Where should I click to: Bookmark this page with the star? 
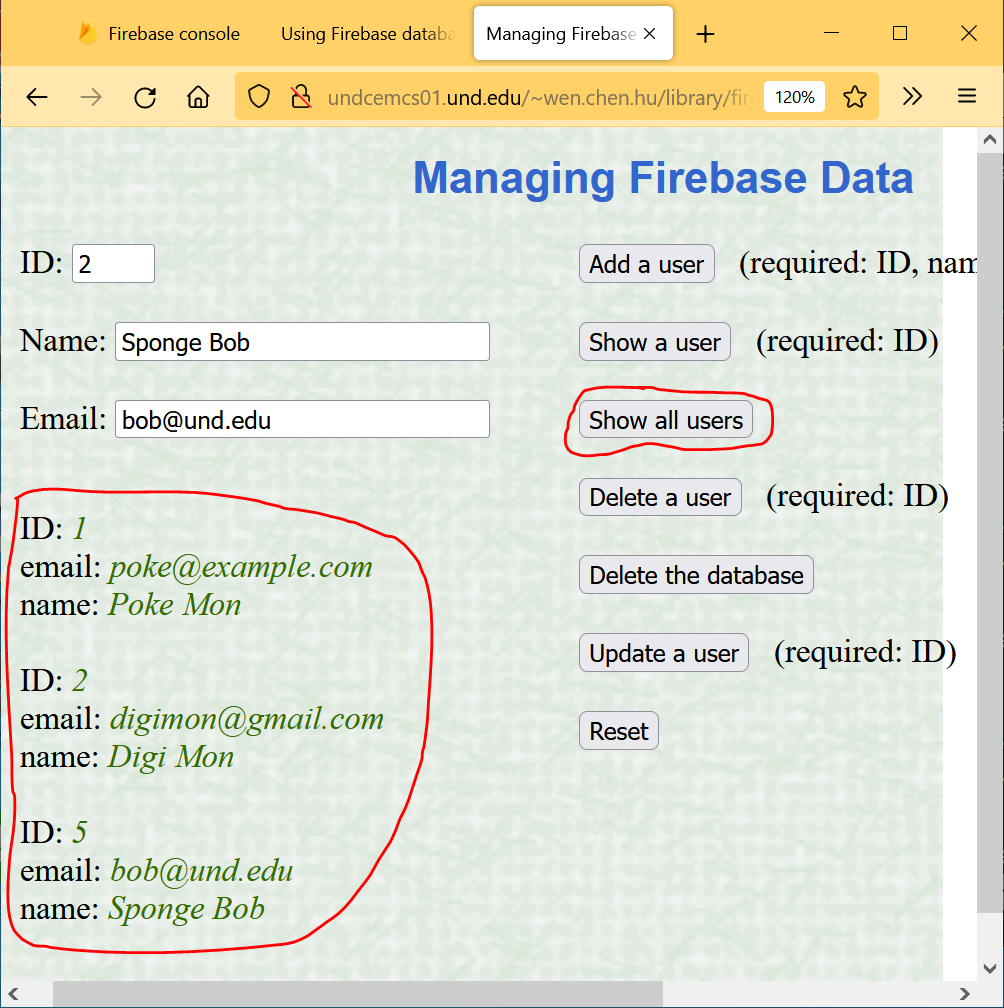854,97
